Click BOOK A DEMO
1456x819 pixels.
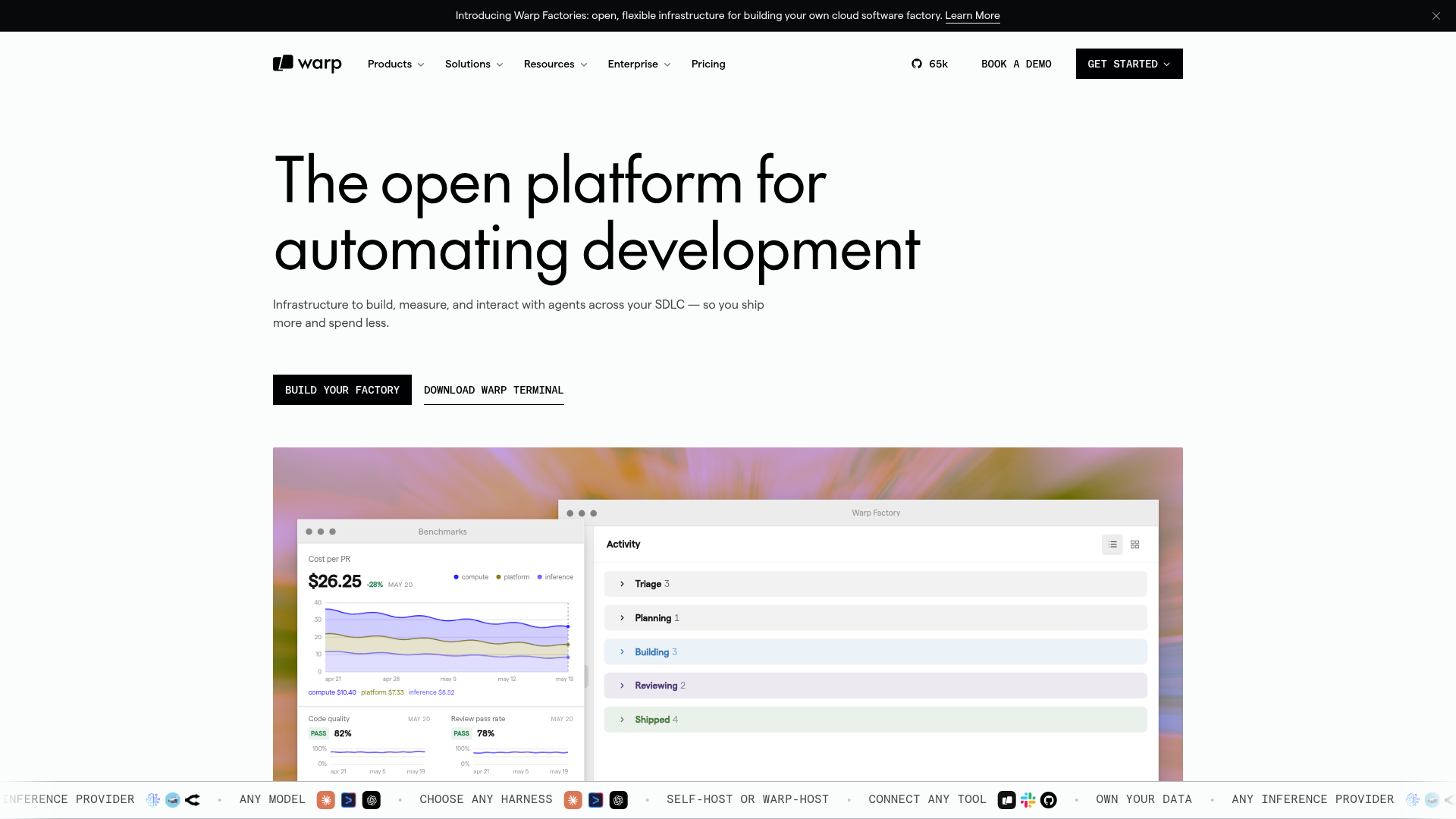point(1016,64)
